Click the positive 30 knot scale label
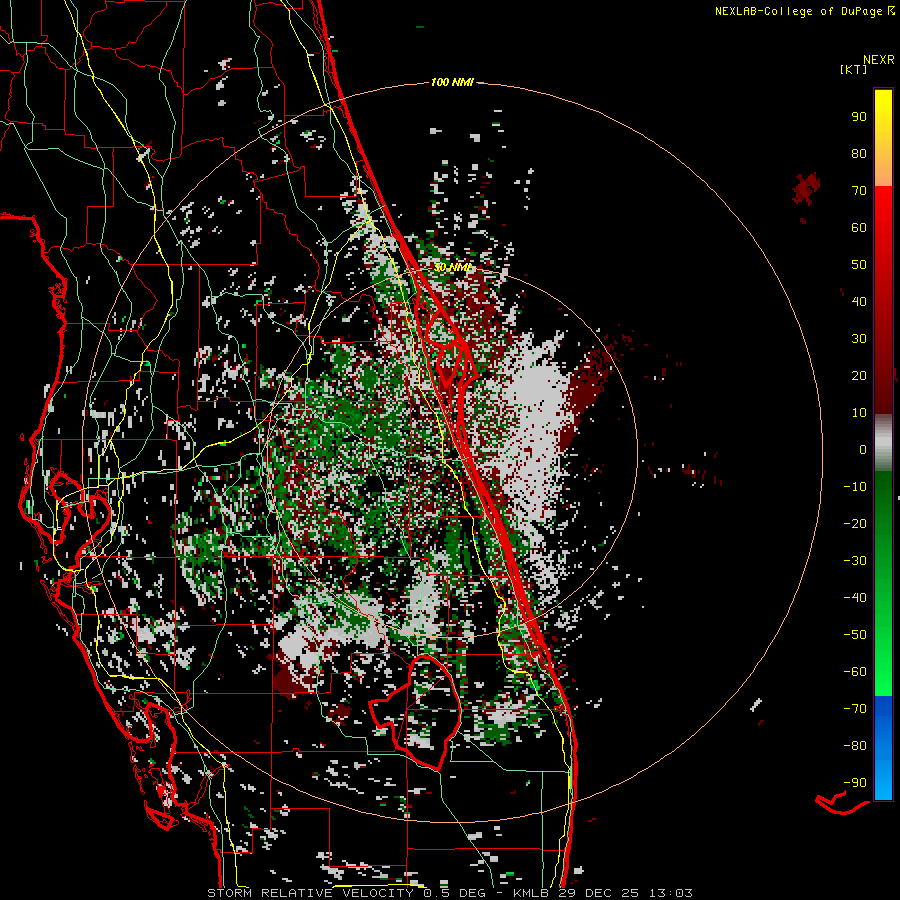 point(859,339)
